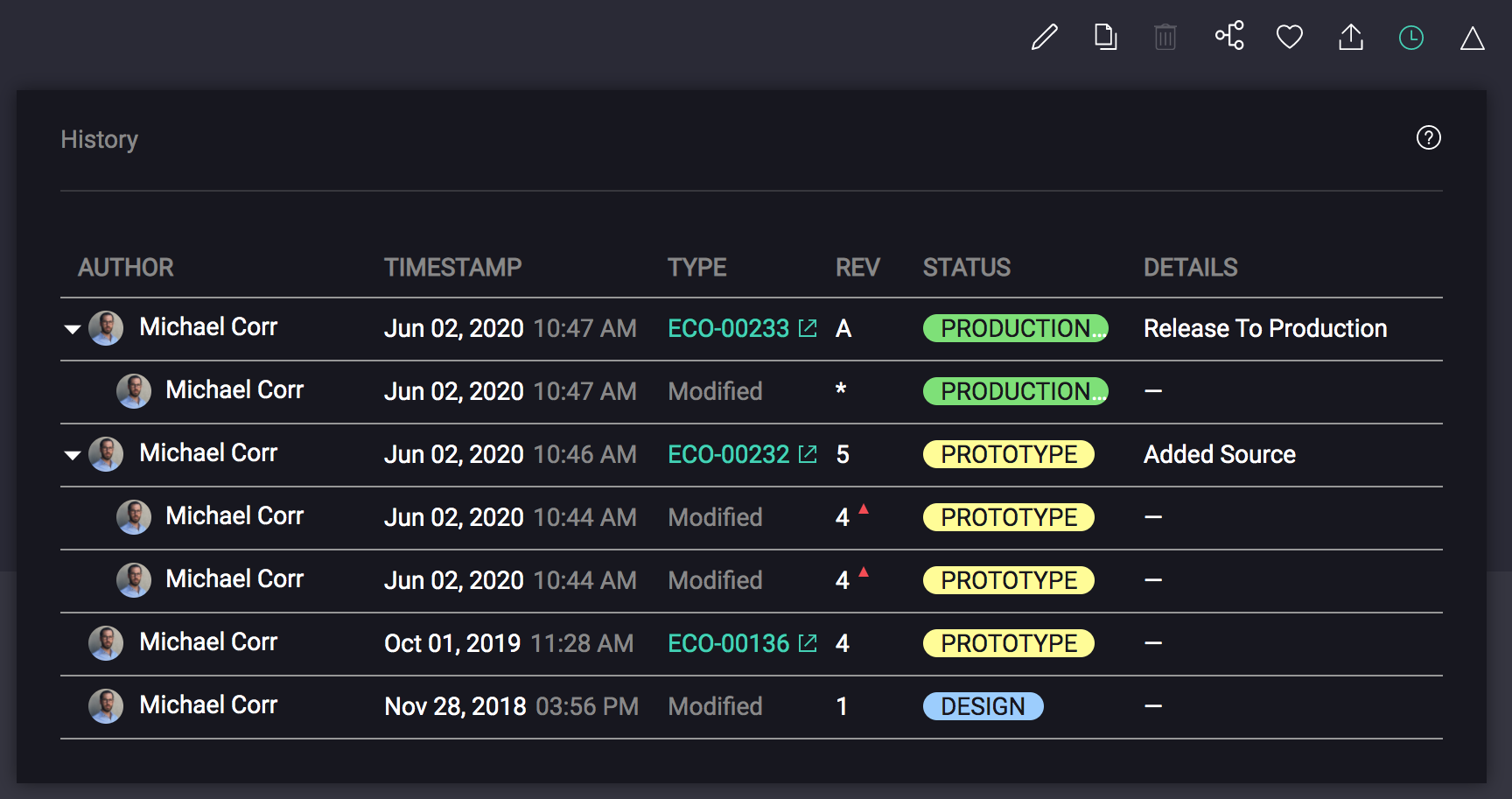The width and height of the screenshot is (1512, 799).
Task: Click the pencil edit icon
Action: [1044, 38]
